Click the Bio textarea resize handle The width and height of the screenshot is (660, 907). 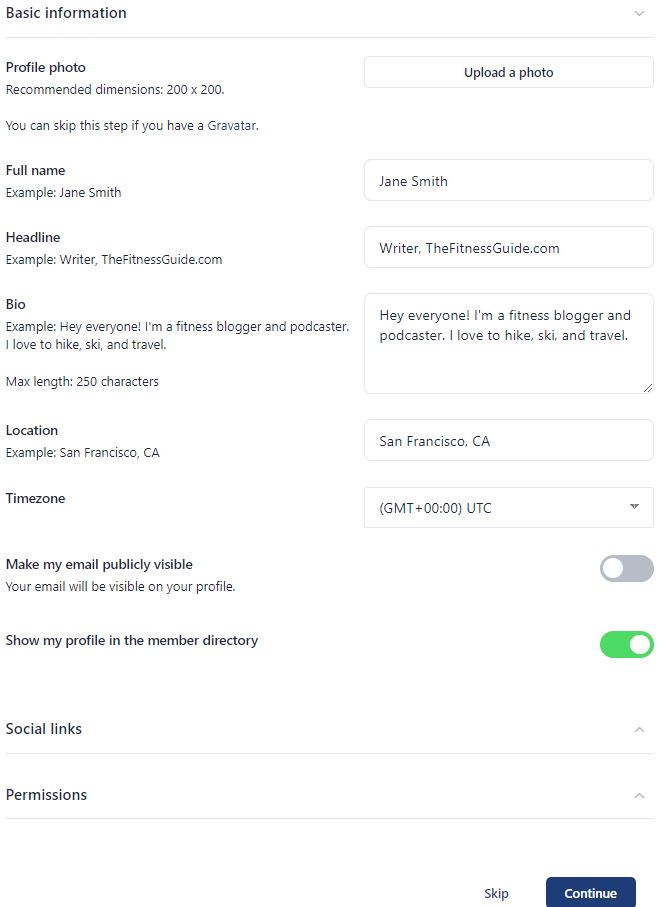point(648,387)
